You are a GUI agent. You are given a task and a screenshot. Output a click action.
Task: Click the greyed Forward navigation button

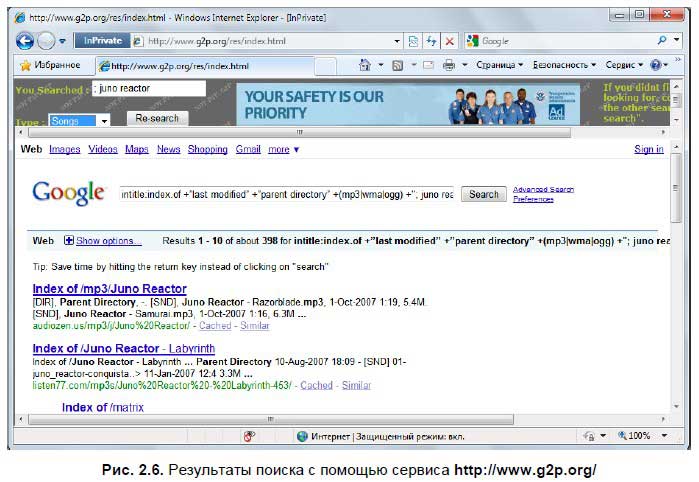coord(46,41)
